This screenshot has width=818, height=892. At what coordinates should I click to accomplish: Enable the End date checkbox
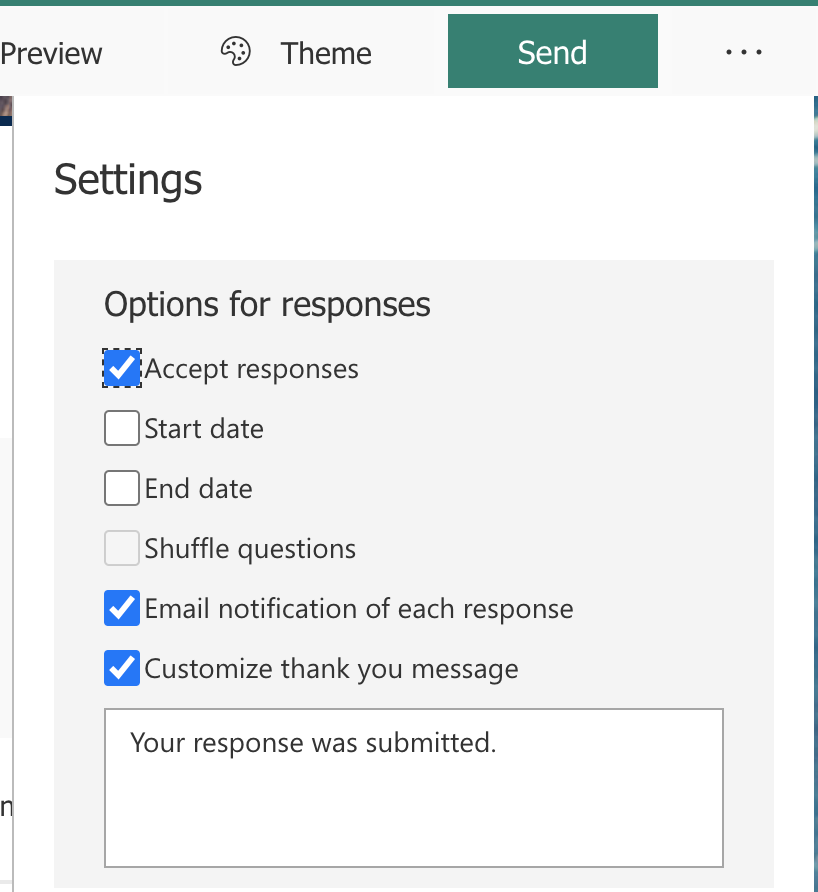click(x=122, y=488)
